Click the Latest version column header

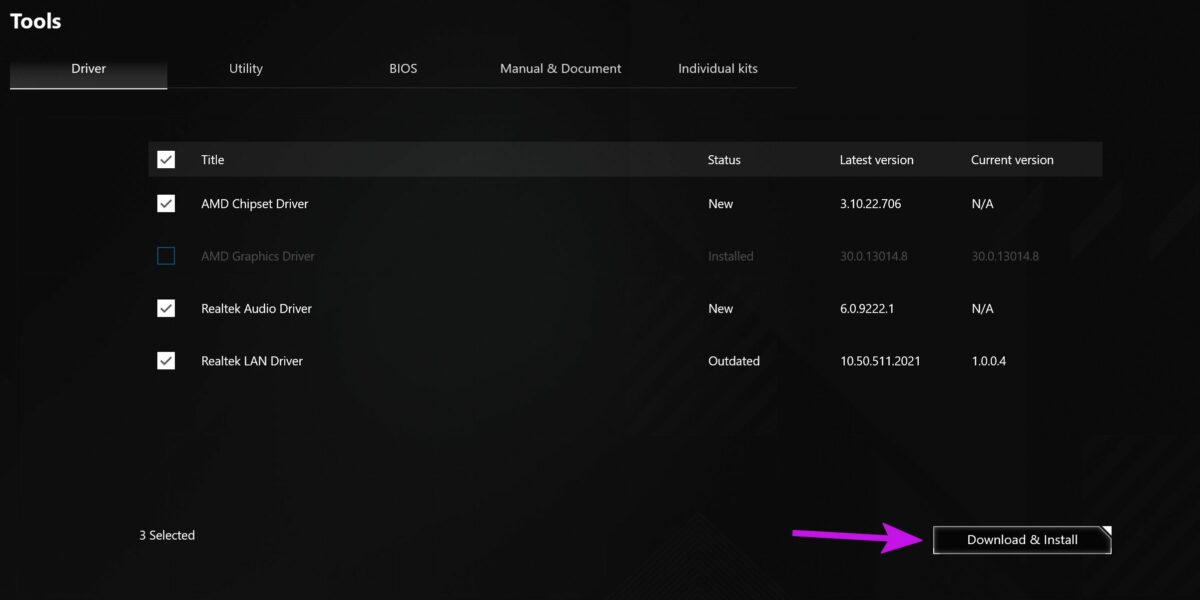[x=876, y=160]
